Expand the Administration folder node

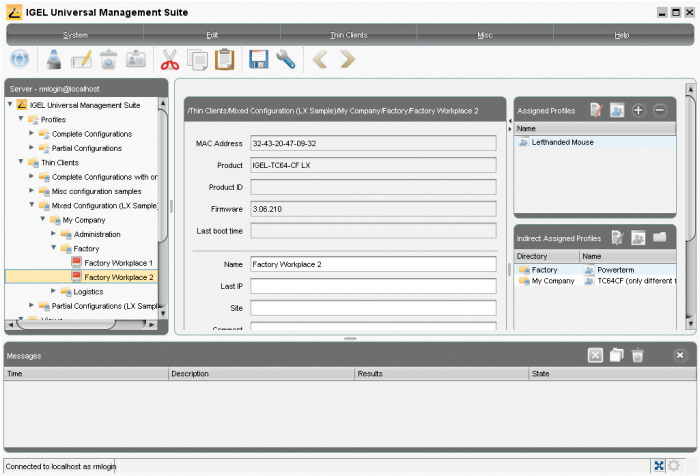click(x=53, y=234)
